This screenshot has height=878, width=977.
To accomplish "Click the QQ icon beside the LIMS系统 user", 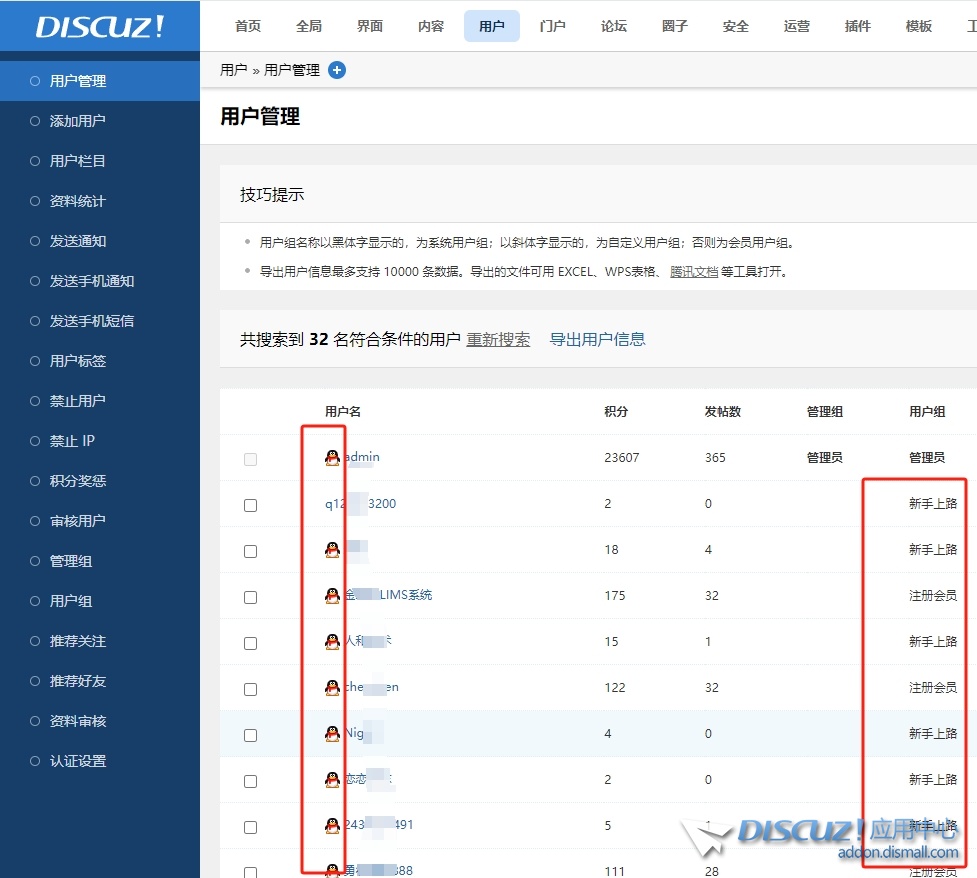I will (x=333, y=596).
